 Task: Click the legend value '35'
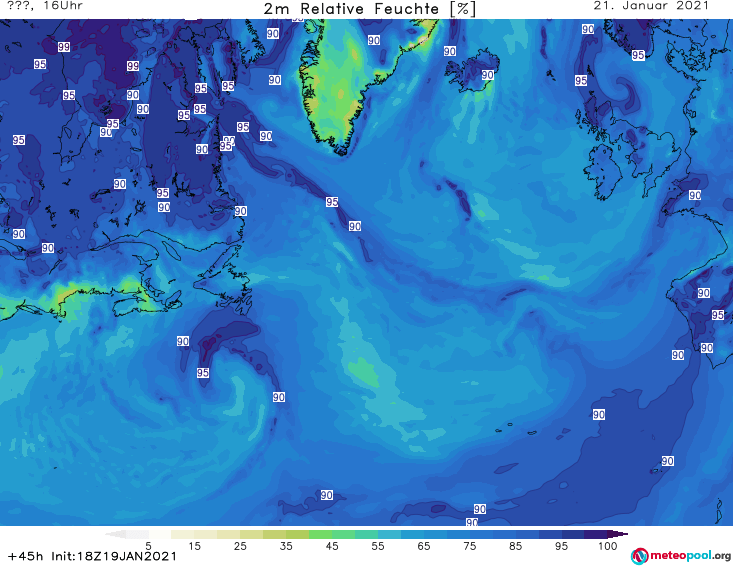coord(286,546)
